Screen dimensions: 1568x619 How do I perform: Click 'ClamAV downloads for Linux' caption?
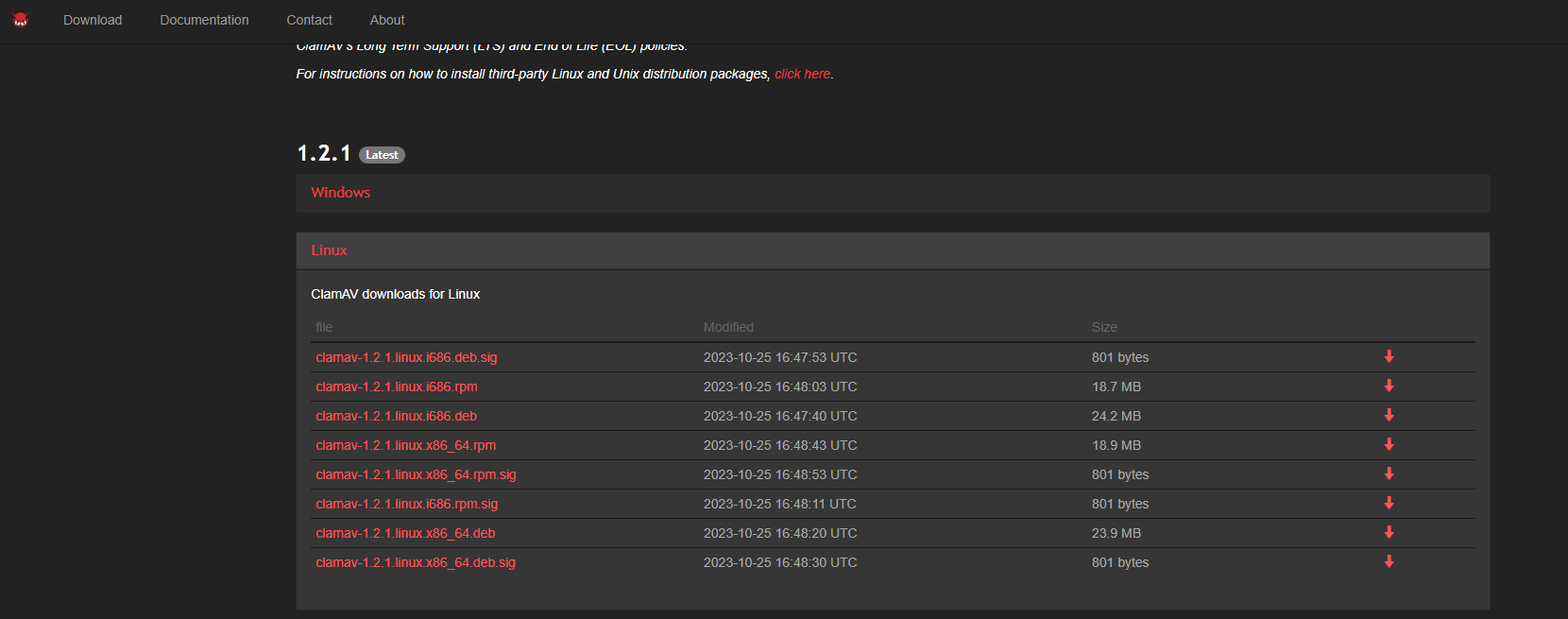396,294
